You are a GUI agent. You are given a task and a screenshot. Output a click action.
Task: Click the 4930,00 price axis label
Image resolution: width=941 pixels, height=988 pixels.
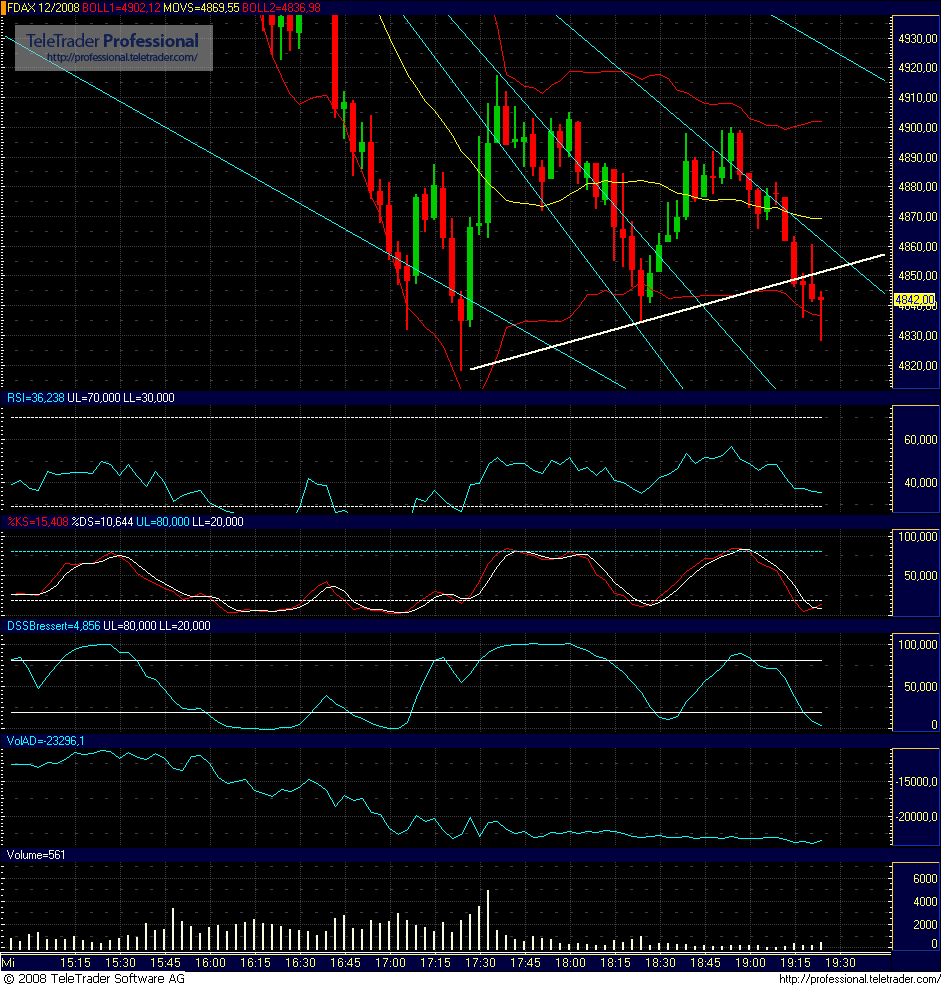click(918, 38)
